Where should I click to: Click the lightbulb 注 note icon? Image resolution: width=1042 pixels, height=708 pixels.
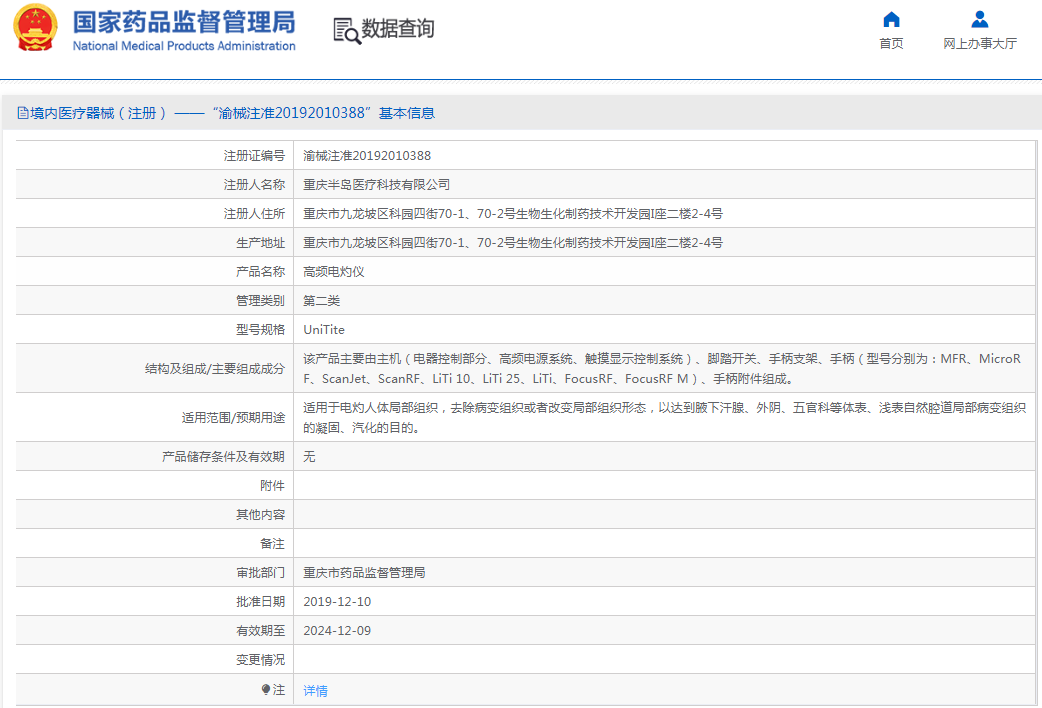[x=266, y=690]
